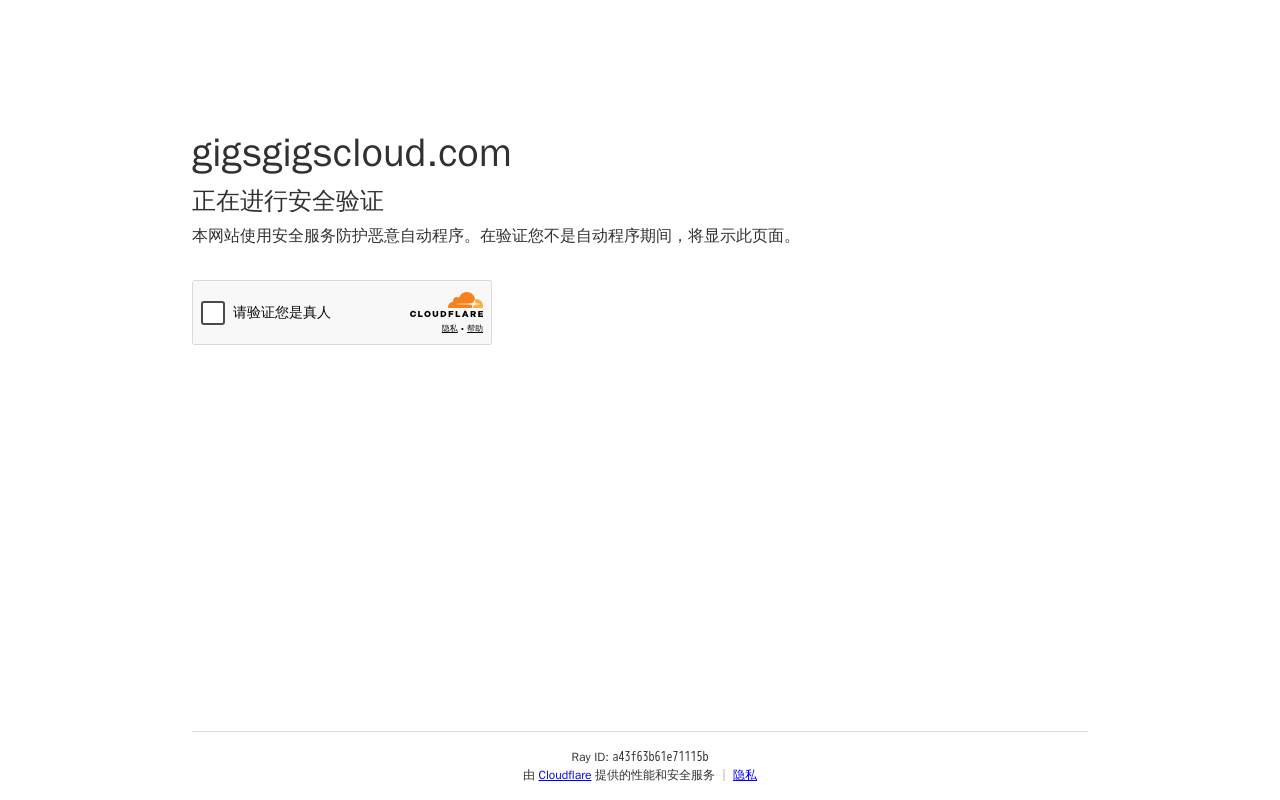Check the 请验证您是真人 checkbox
Viewport: 1280px width, 800px height.
click(213, 313)
